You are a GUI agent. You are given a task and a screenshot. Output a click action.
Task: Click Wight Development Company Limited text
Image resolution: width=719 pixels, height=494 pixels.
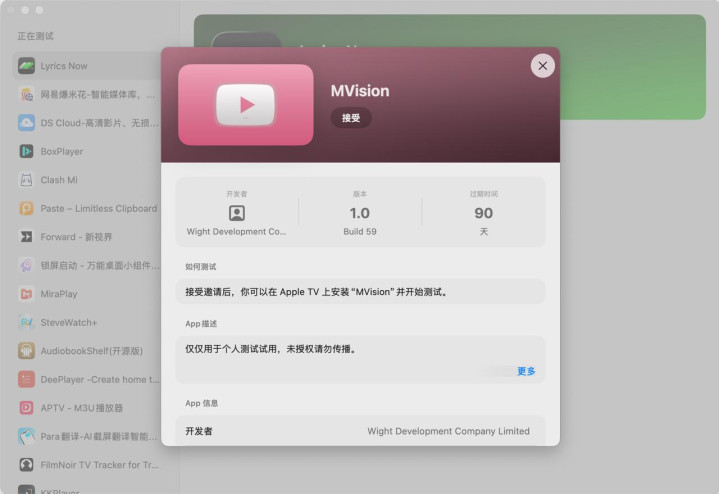point(448,431)
